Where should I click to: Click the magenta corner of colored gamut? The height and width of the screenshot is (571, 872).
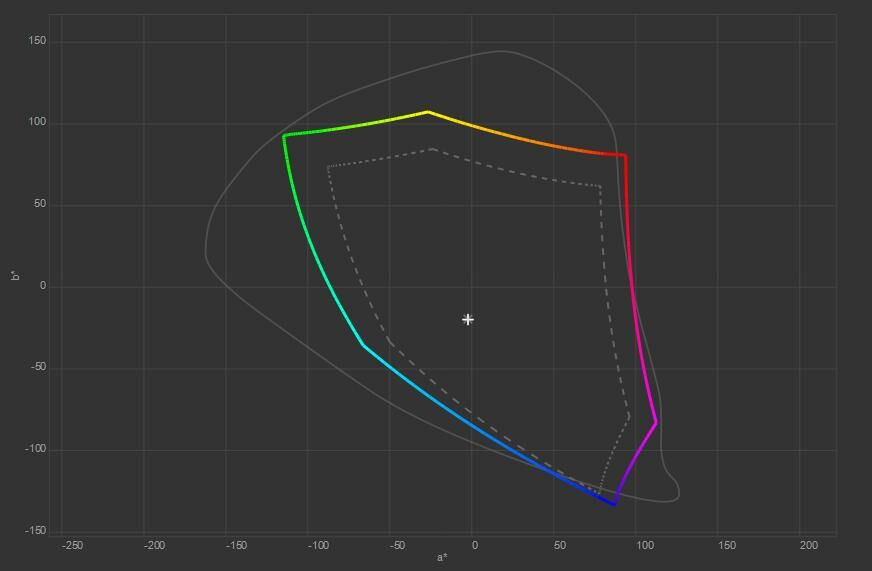pos(656,423)
